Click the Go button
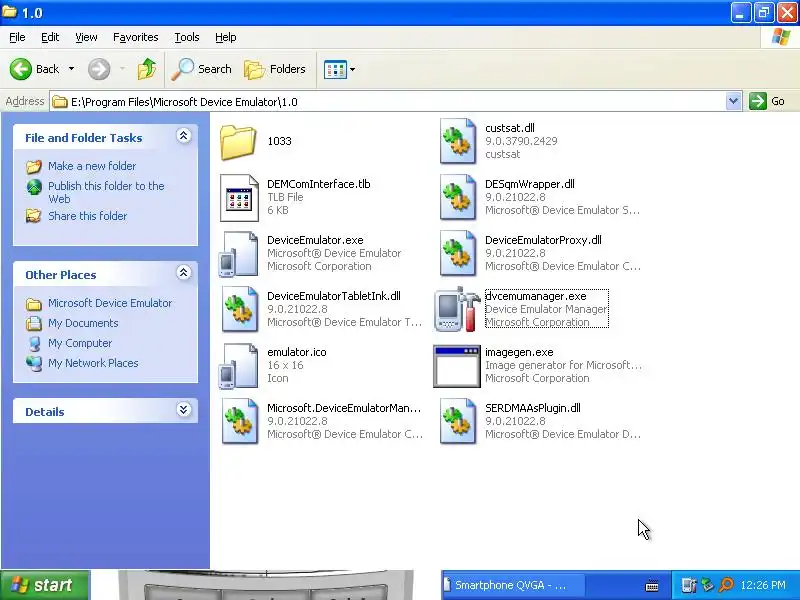 tap(767, 101)
